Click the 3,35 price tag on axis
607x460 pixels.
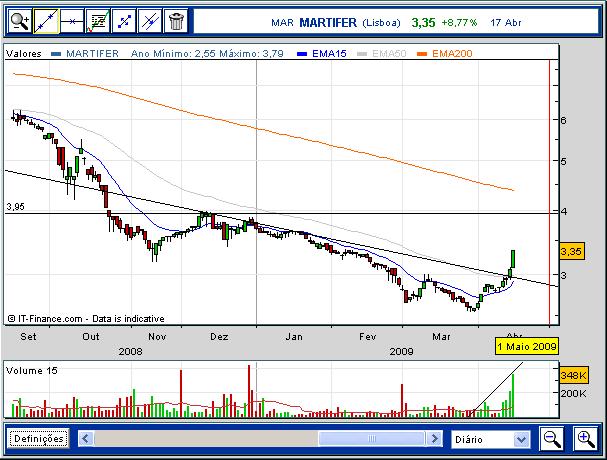pos(571,251)
